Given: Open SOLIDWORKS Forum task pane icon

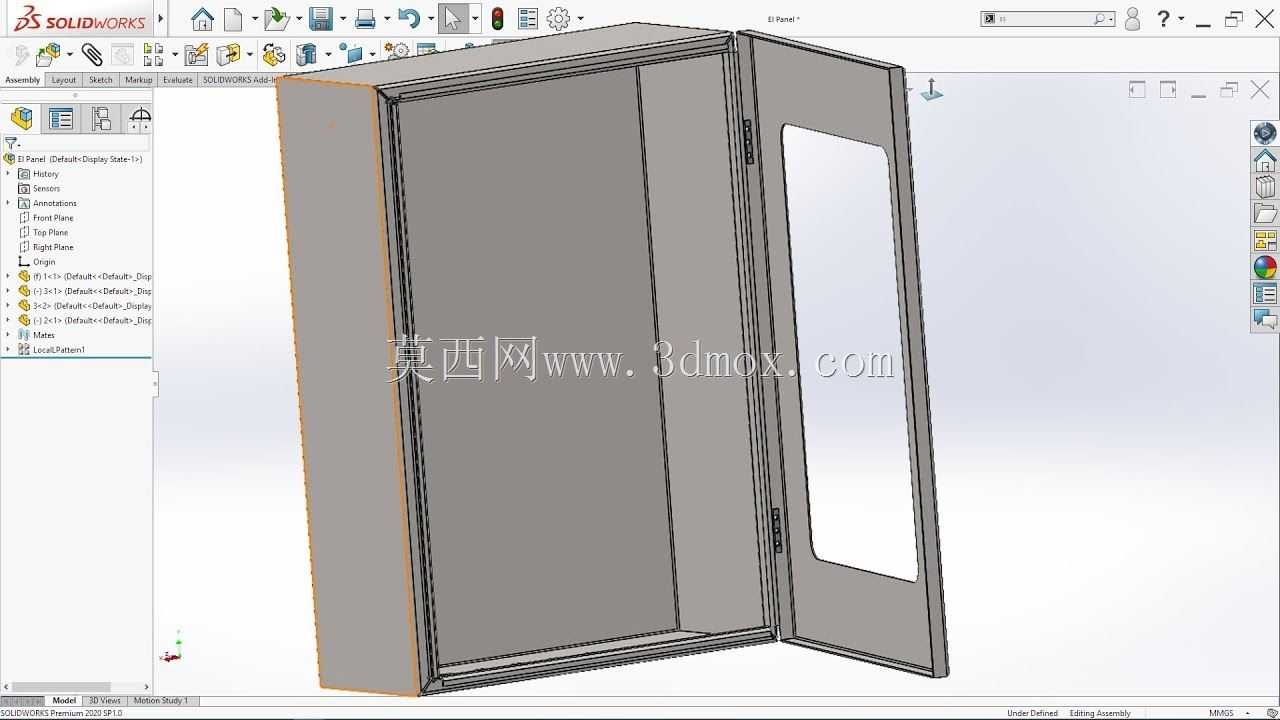Looking at the screenshot, I should [x=1265, y=320].
